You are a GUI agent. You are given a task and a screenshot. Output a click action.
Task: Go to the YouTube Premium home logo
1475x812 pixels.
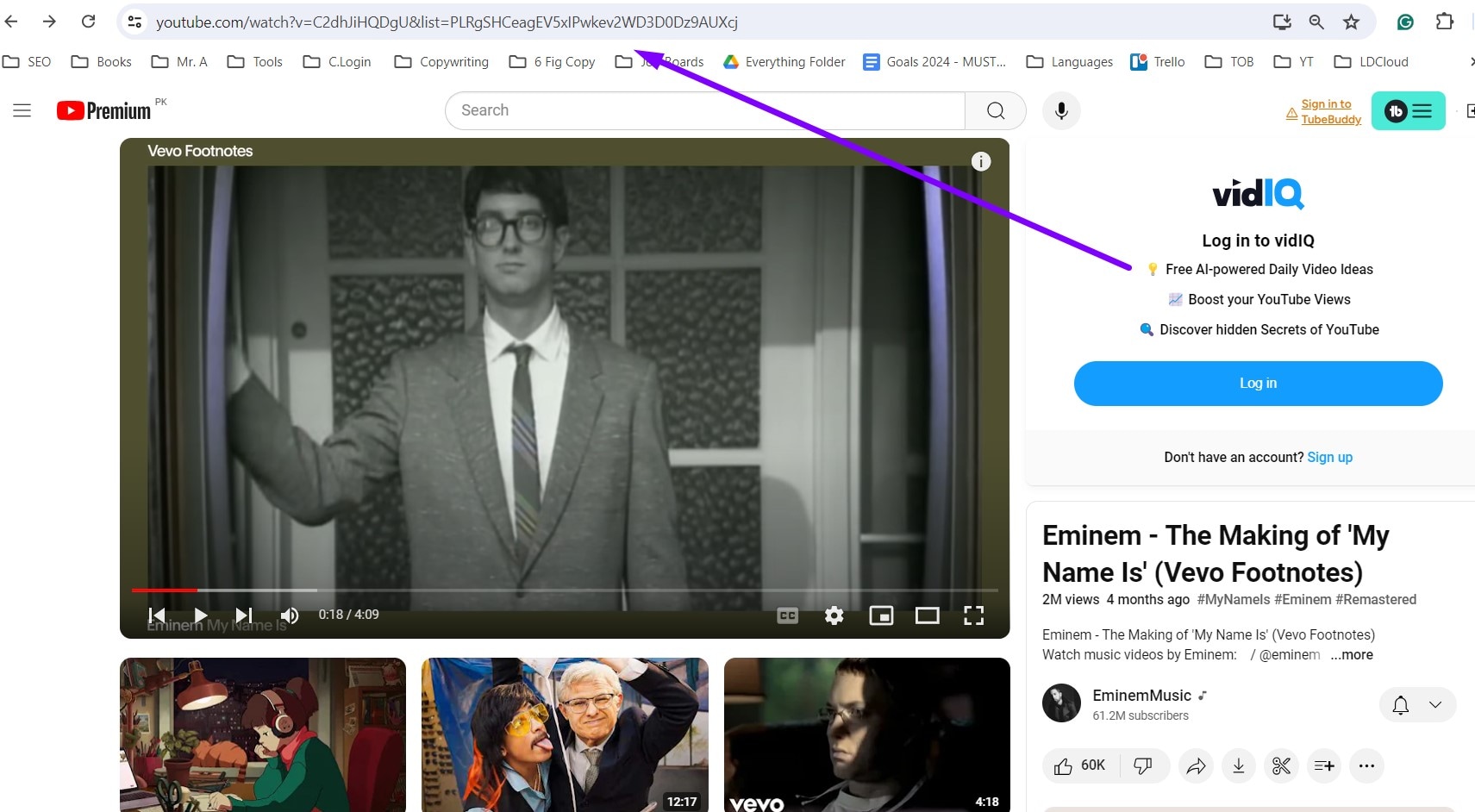(x=103, y=110)
